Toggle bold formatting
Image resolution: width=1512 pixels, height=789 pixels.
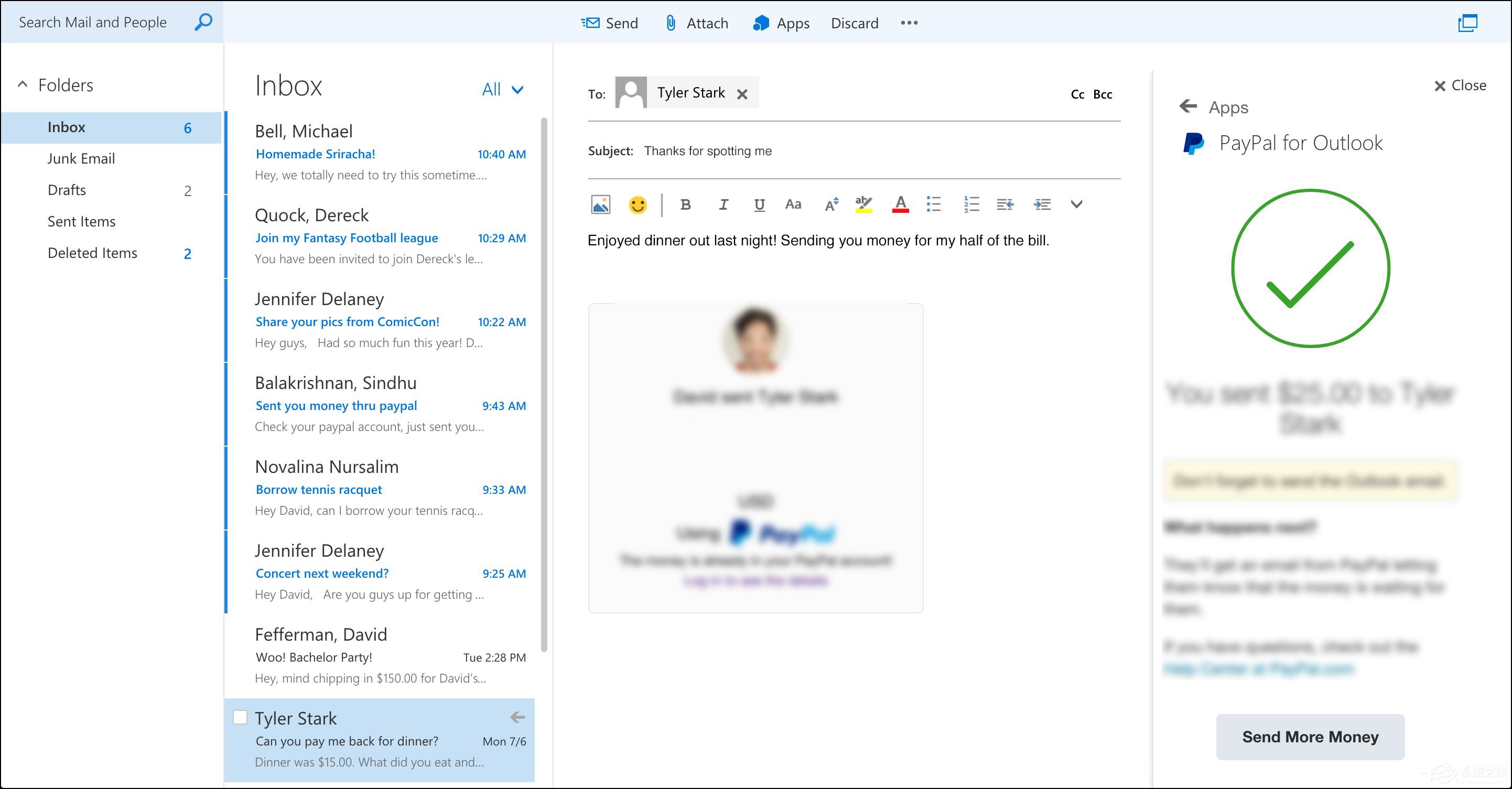[685, 204]
